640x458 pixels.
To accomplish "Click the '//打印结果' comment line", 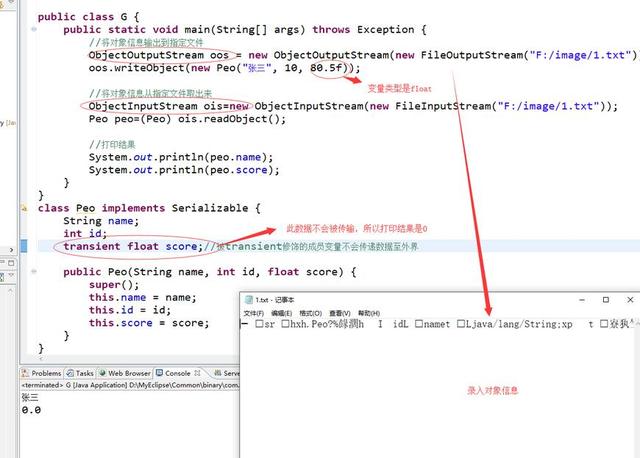I will 112,145.
